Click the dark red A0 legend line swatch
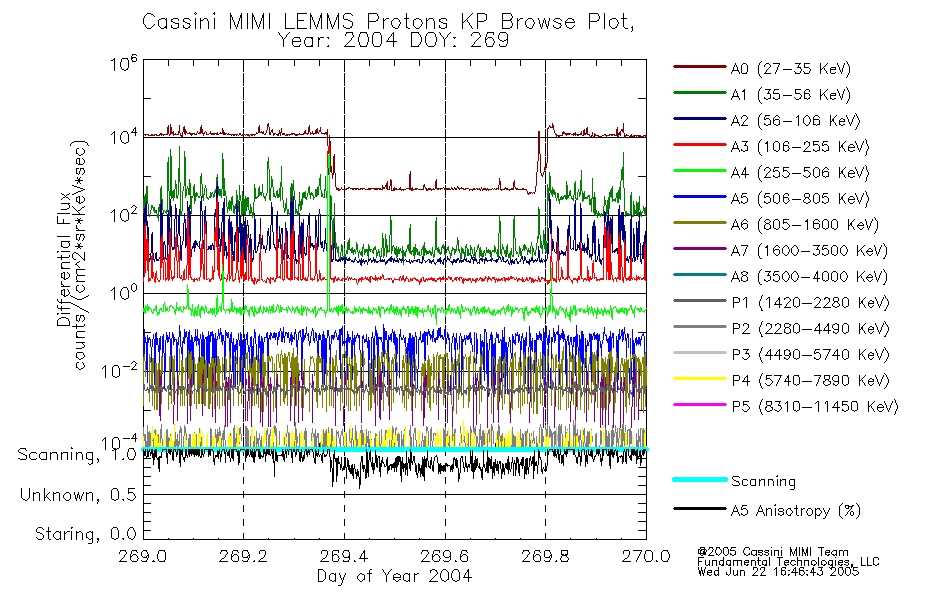Screen dimensions: 950x600 pos(700,67)
